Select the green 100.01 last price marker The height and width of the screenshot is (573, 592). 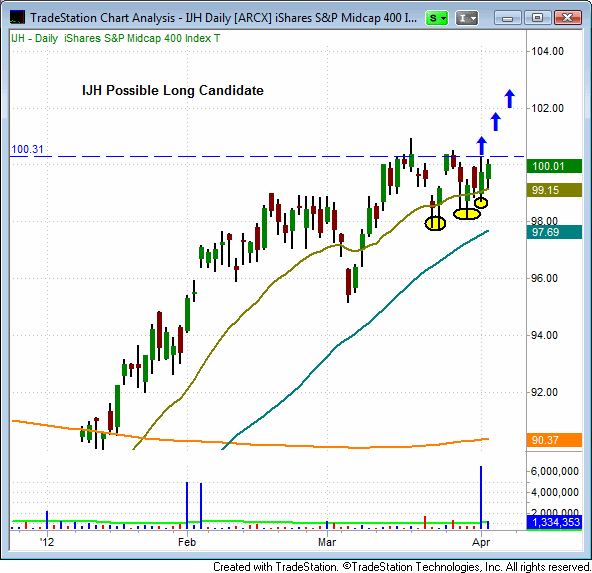(x=554, y=166)
